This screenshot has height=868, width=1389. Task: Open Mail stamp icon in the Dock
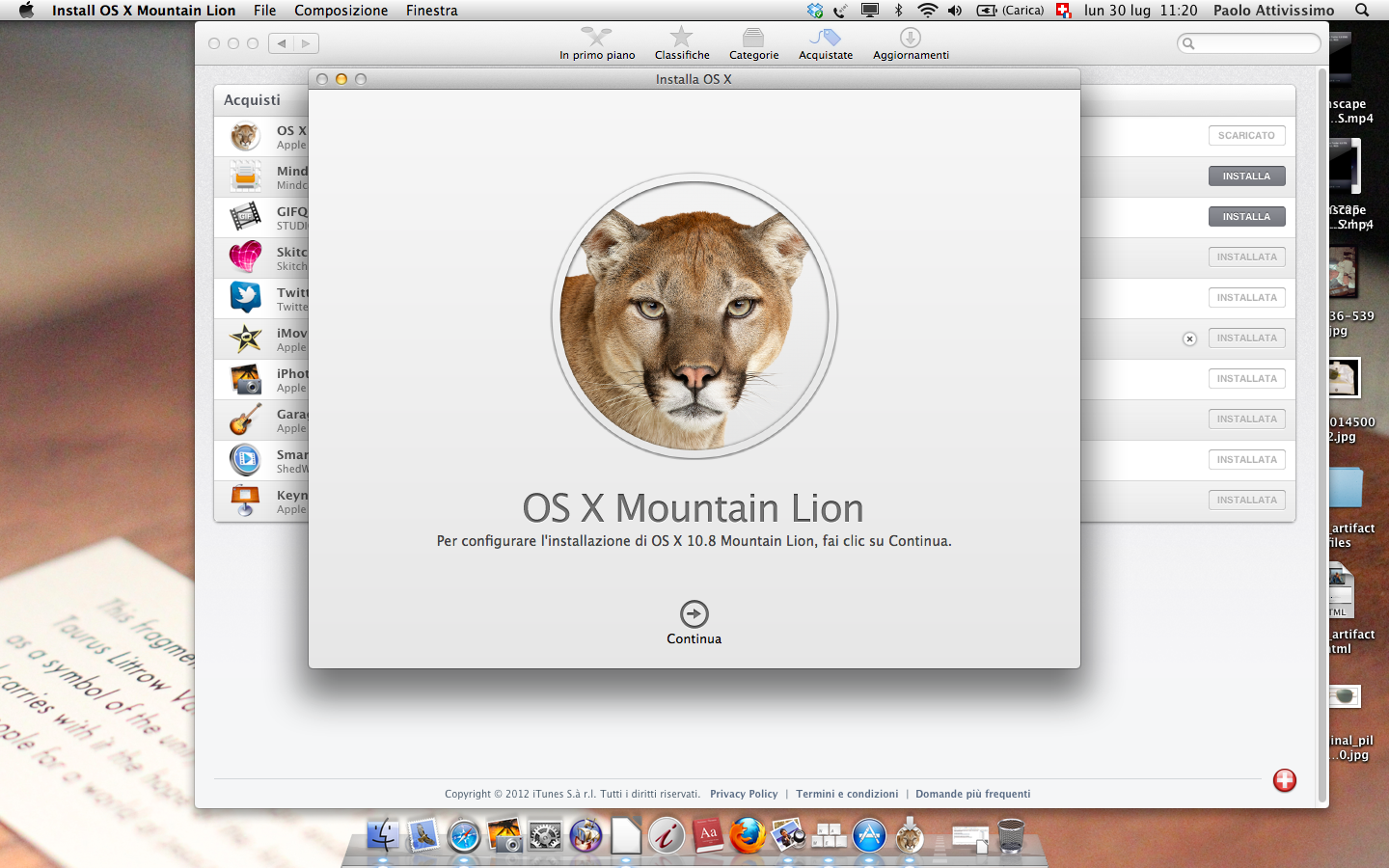coord(423,835)
